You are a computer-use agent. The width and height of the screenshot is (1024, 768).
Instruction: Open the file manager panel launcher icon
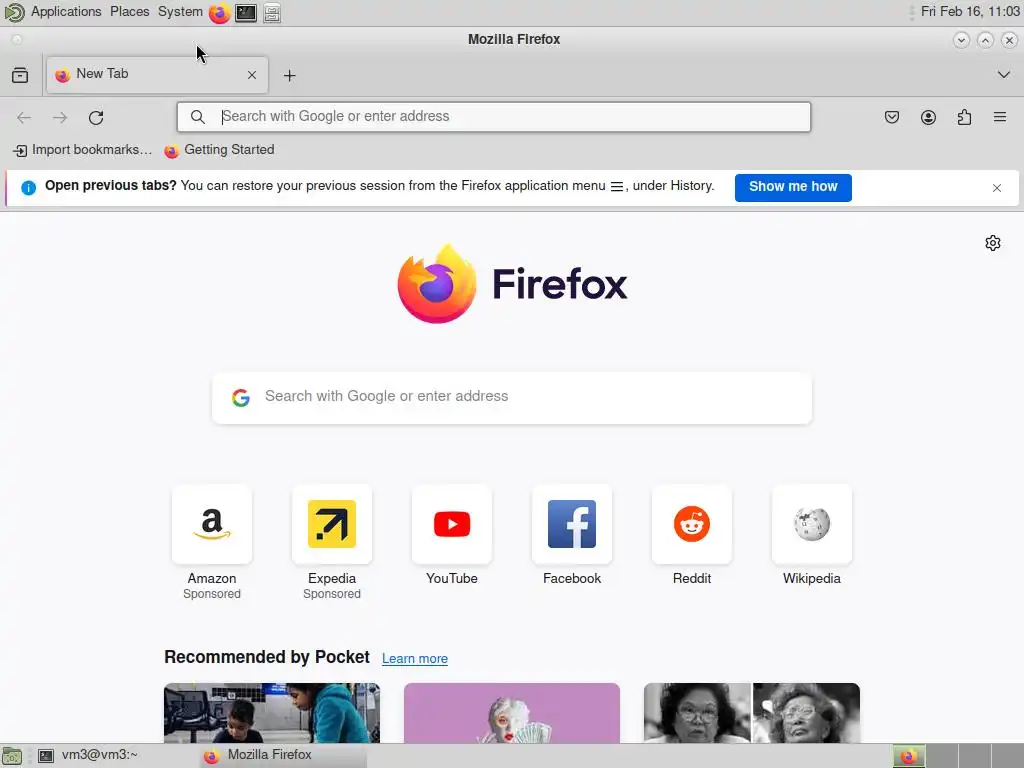(x=272, y=12)
